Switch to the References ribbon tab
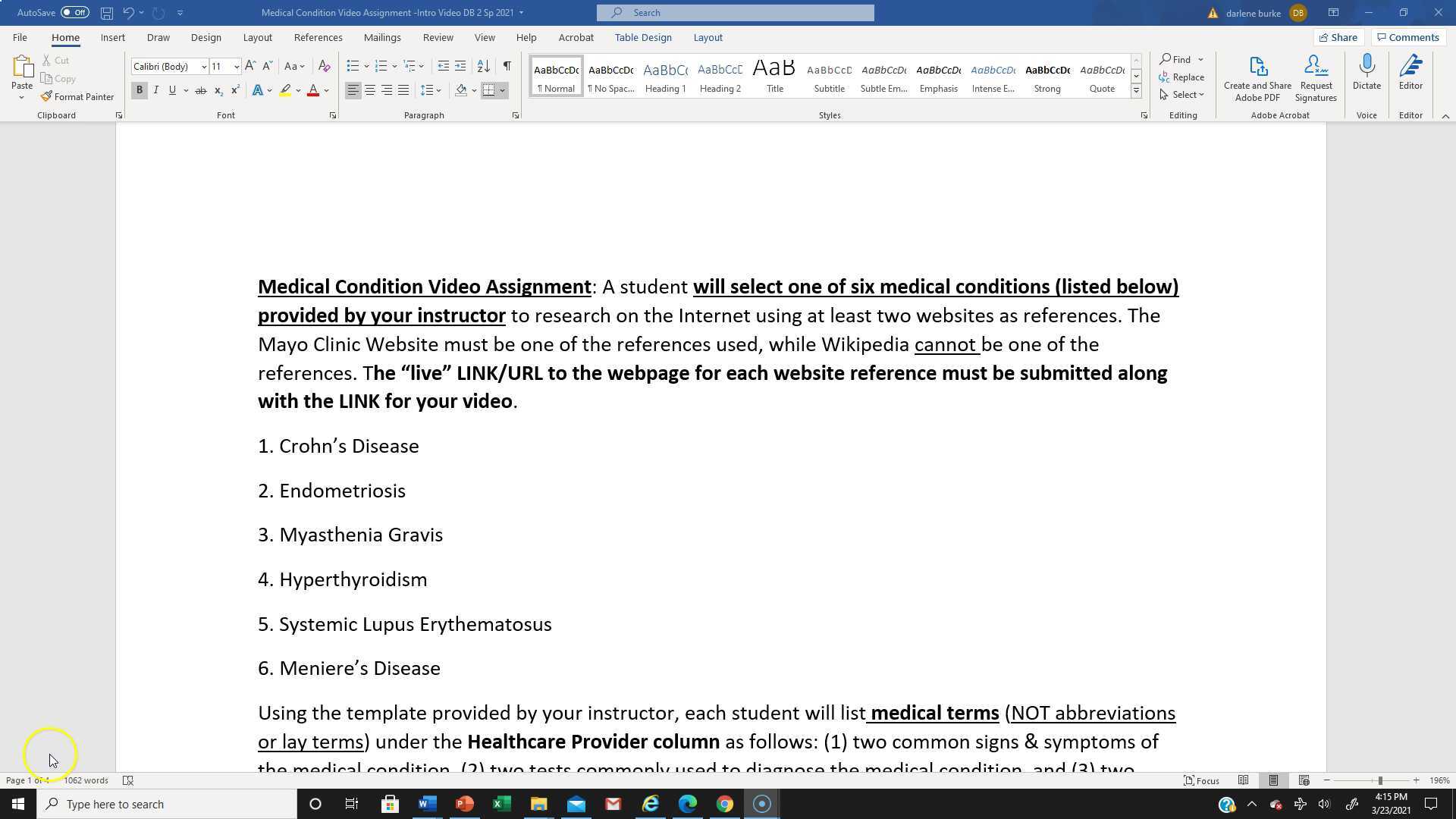The image size is (1456, 819). click(318, 37)
